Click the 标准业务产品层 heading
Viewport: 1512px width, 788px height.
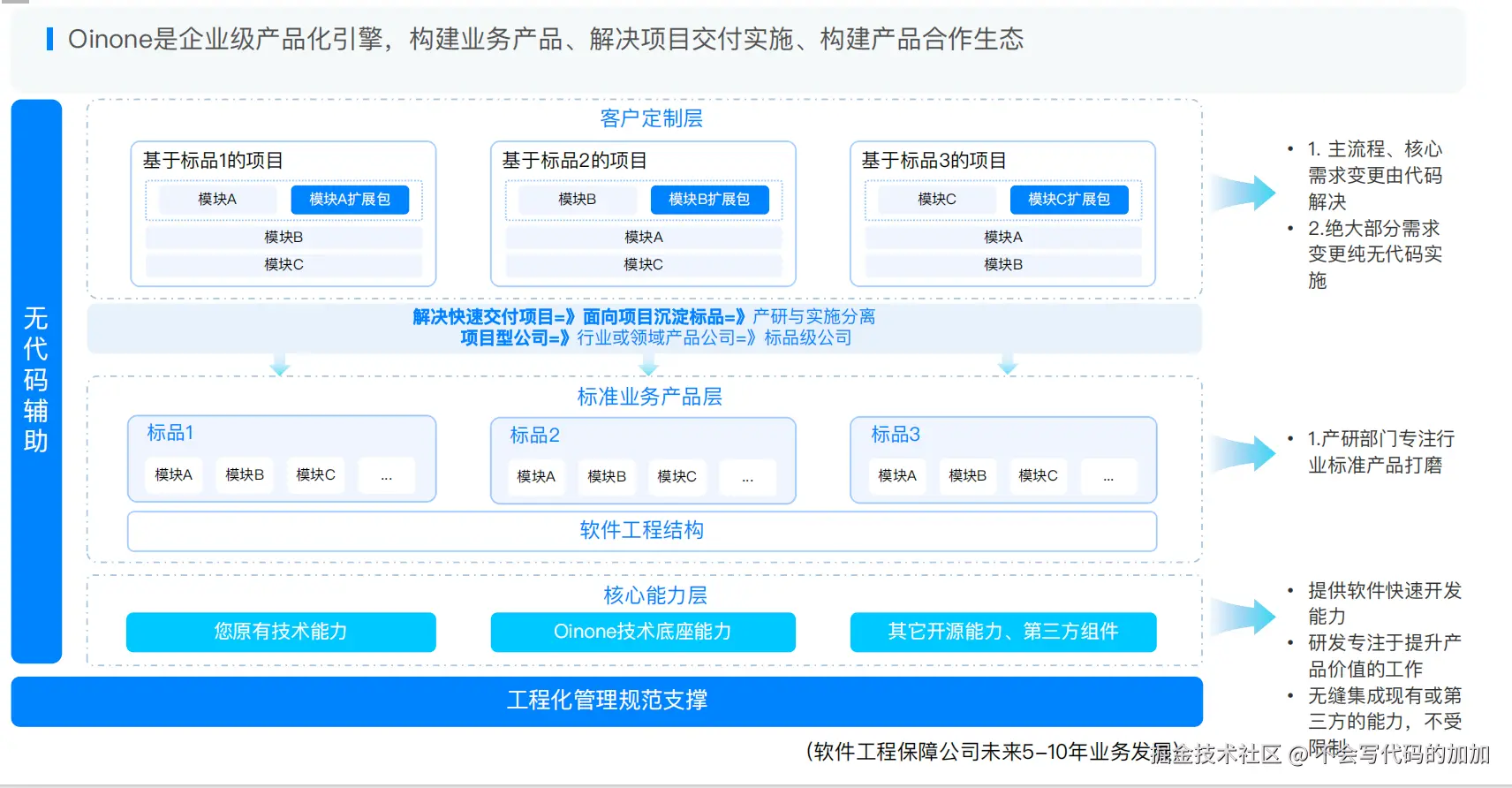[x=649, y=398]
